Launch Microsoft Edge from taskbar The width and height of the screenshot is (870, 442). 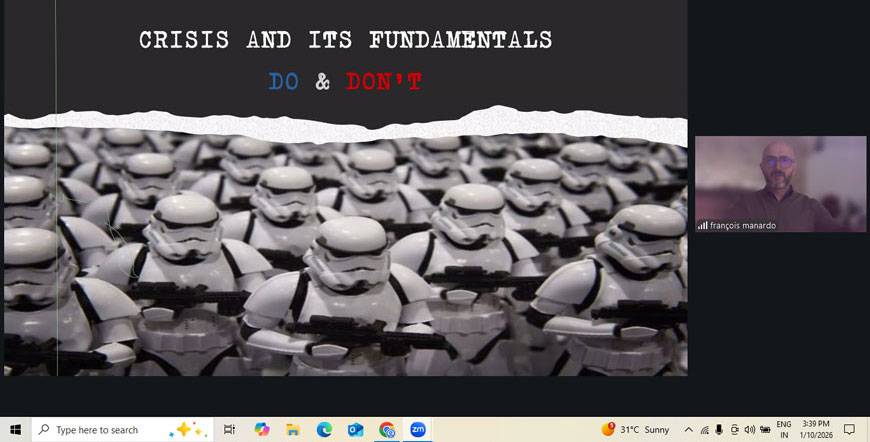tap(324, 429)
